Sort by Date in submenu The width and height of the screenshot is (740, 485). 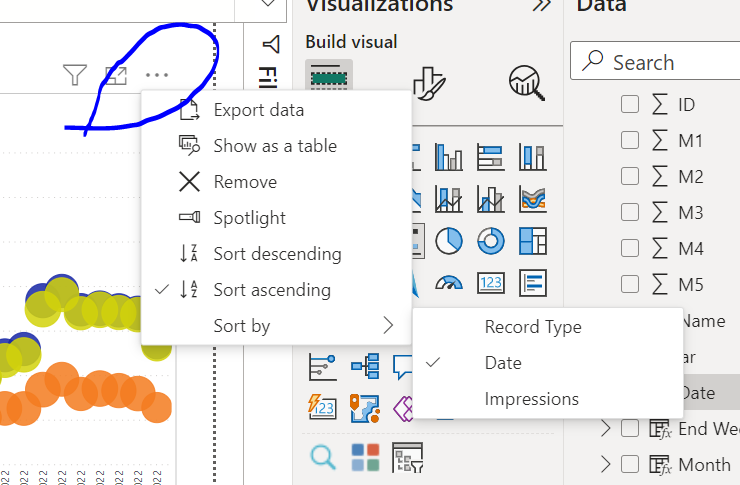pos(548,363)
